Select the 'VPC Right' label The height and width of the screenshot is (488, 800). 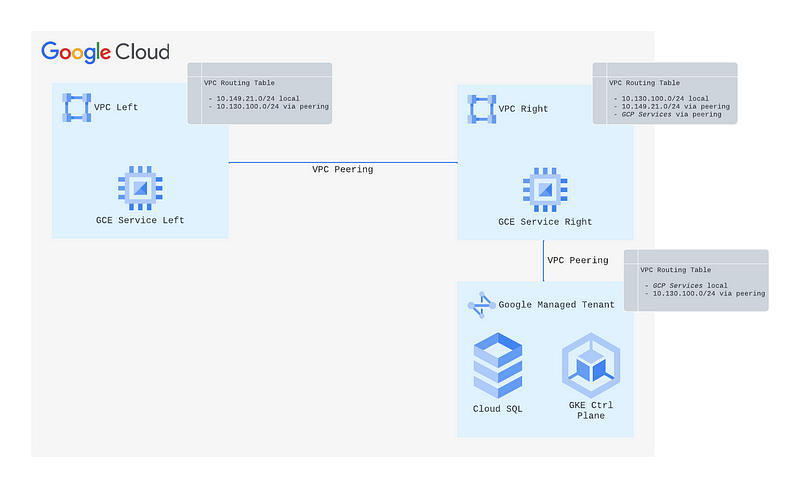click(523, 109)
